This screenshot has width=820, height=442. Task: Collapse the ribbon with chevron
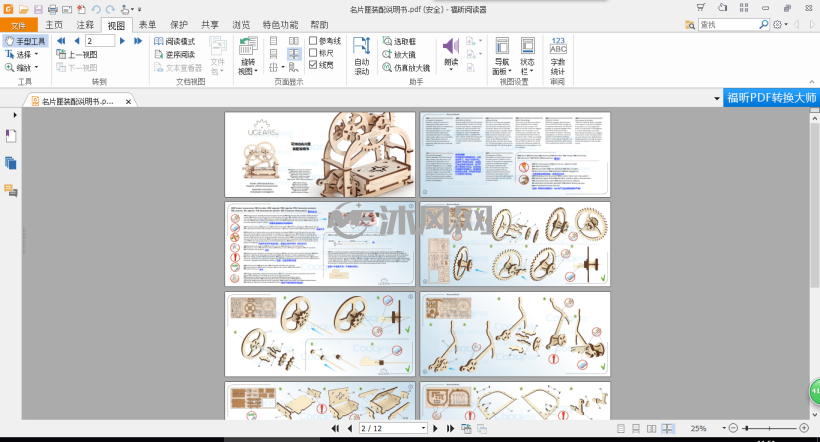tap(812, 82)
